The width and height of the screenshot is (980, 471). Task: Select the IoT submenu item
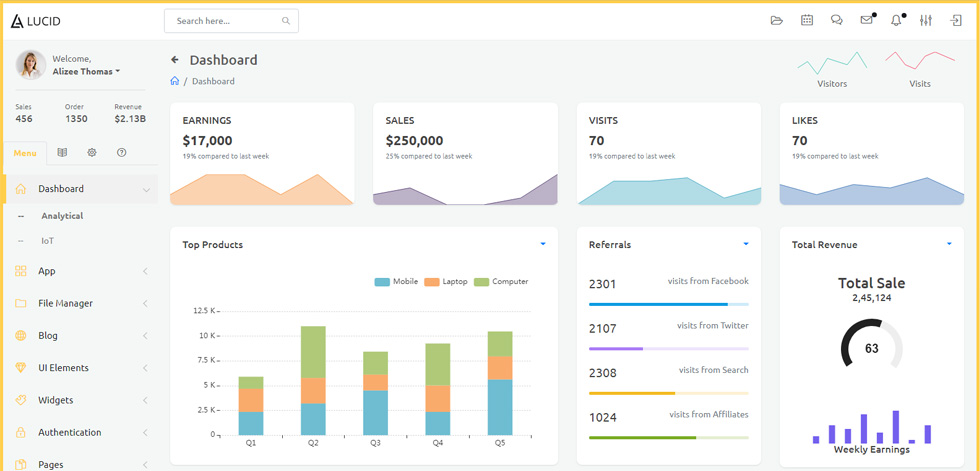pyautogui.click(x=48, y=240)
